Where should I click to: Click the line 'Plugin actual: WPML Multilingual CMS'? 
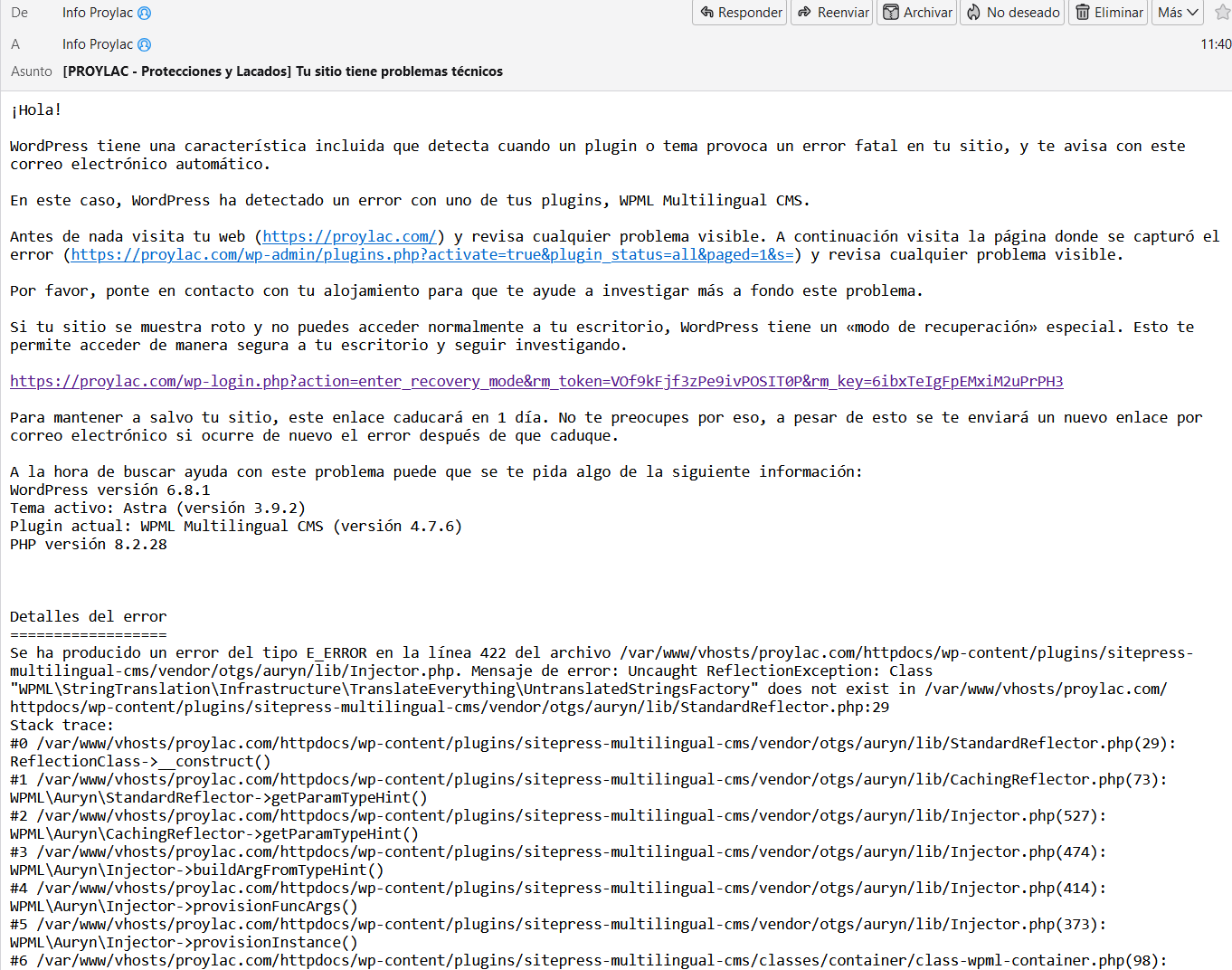166,526
